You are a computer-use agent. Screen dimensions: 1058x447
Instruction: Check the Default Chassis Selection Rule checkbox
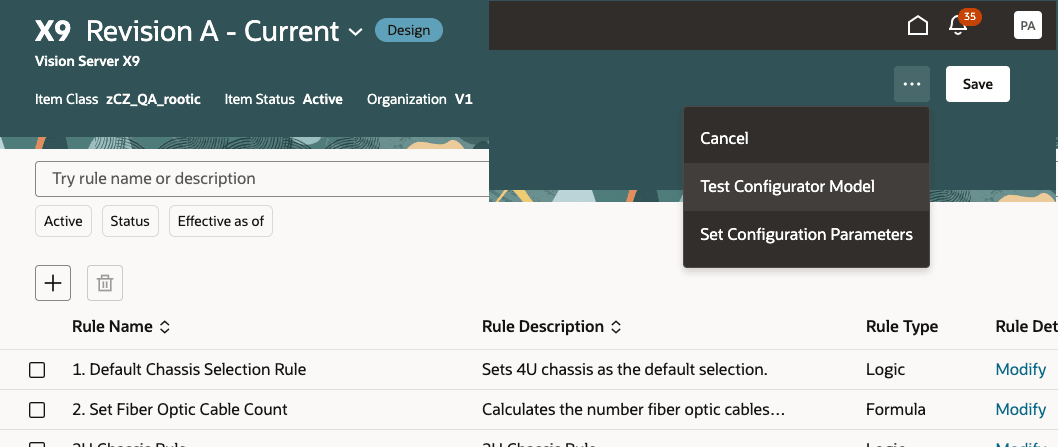37,370
